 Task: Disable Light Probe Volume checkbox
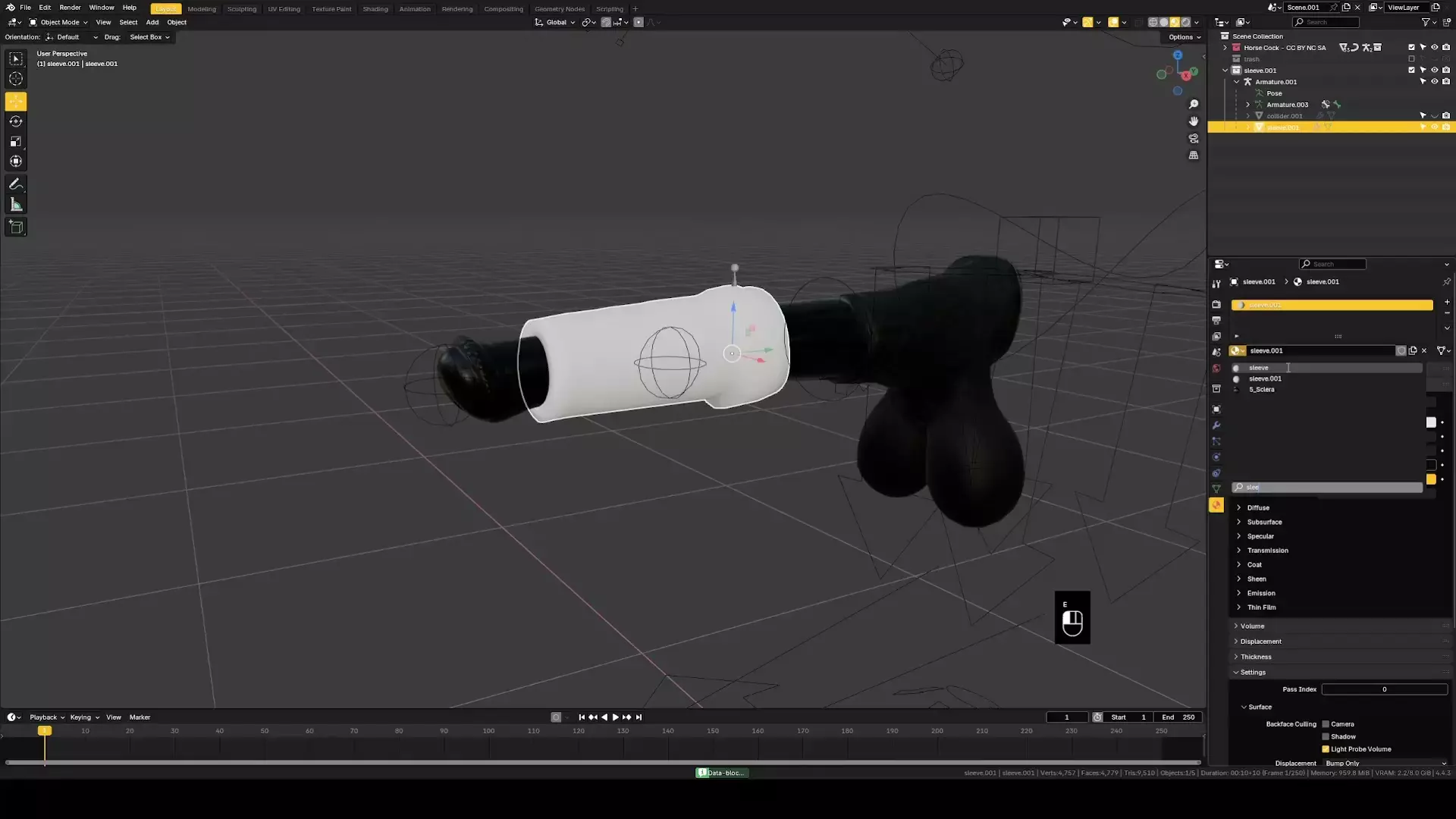click(1326, 749)
